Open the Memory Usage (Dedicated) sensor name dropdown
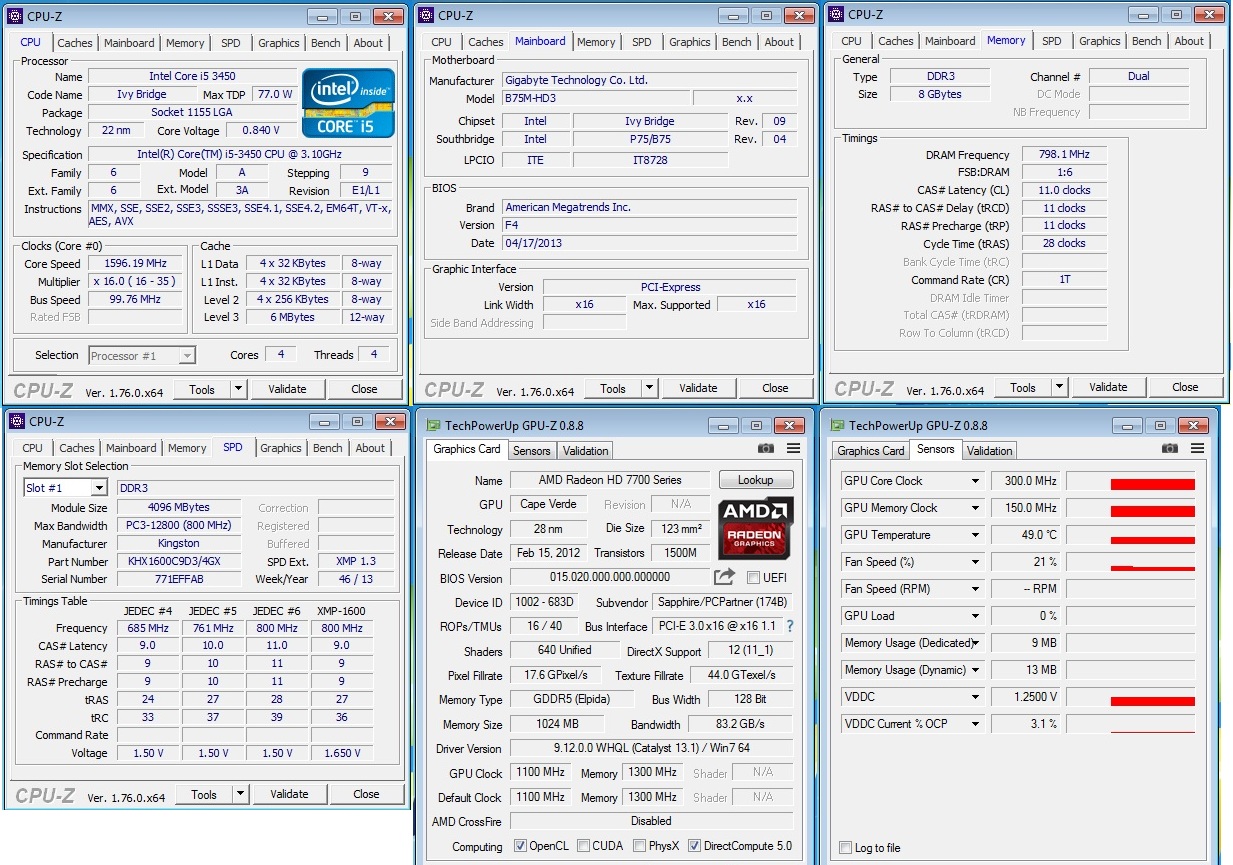 [x=975, y=643]
